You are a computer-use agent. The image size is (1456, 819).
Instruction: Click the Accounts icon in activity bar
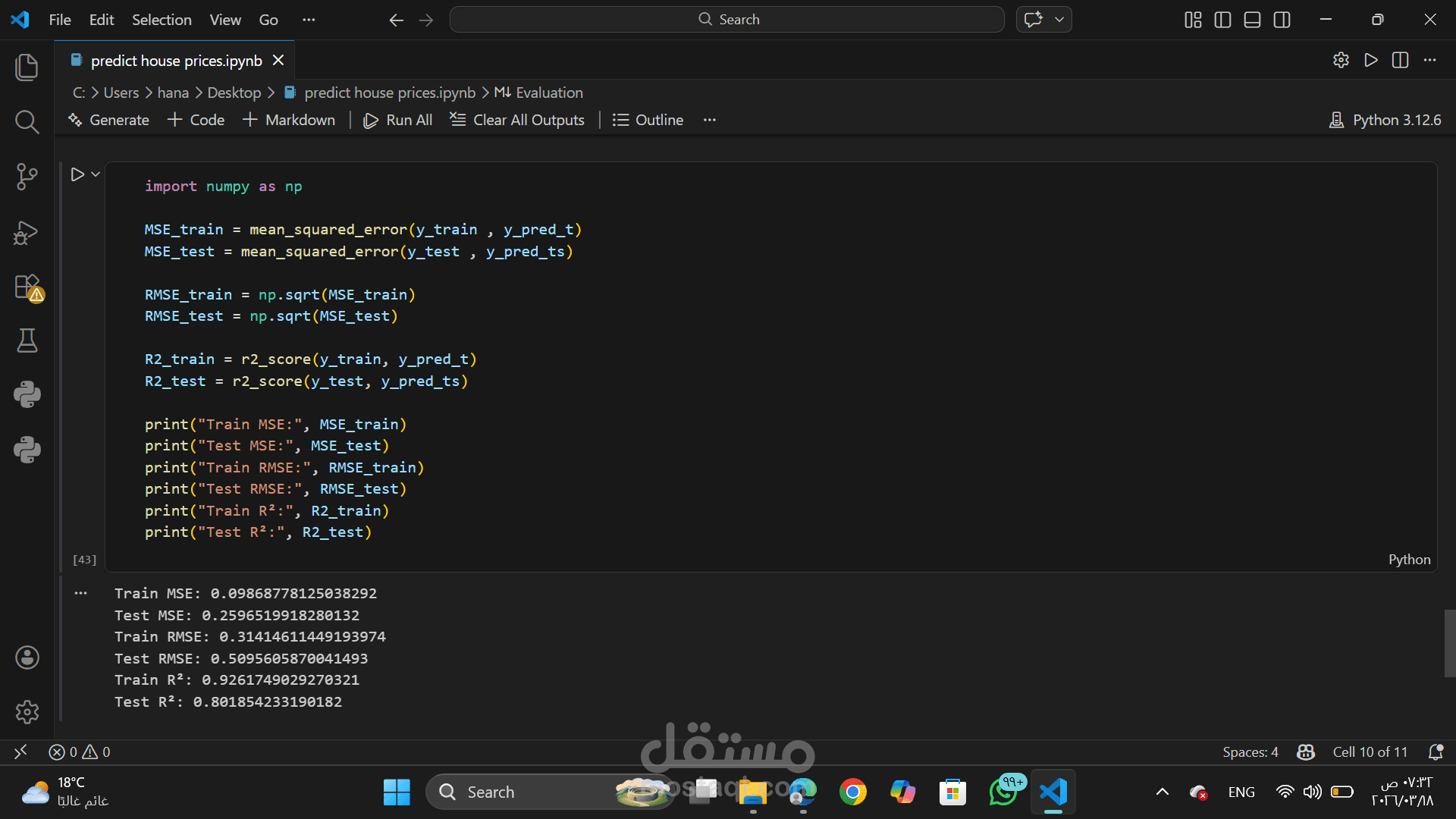(x=27, y=657)
